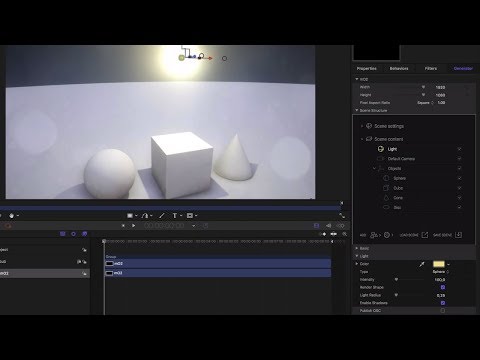480x360 pixels.
Task: Toggle audio mute speaker icon
Action: (328, 226)
